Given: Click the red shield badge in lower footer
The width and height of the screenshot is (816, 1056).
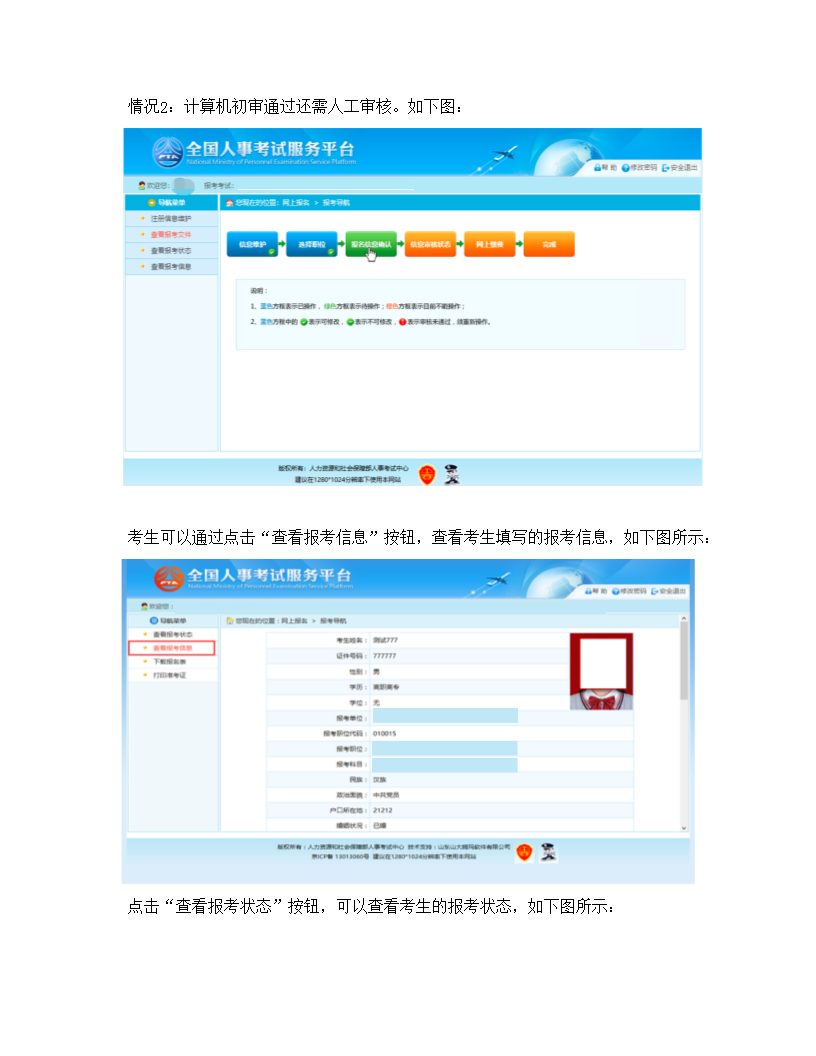Looking at the screenshot, I should pyautogui.click(x=524, y=853).
